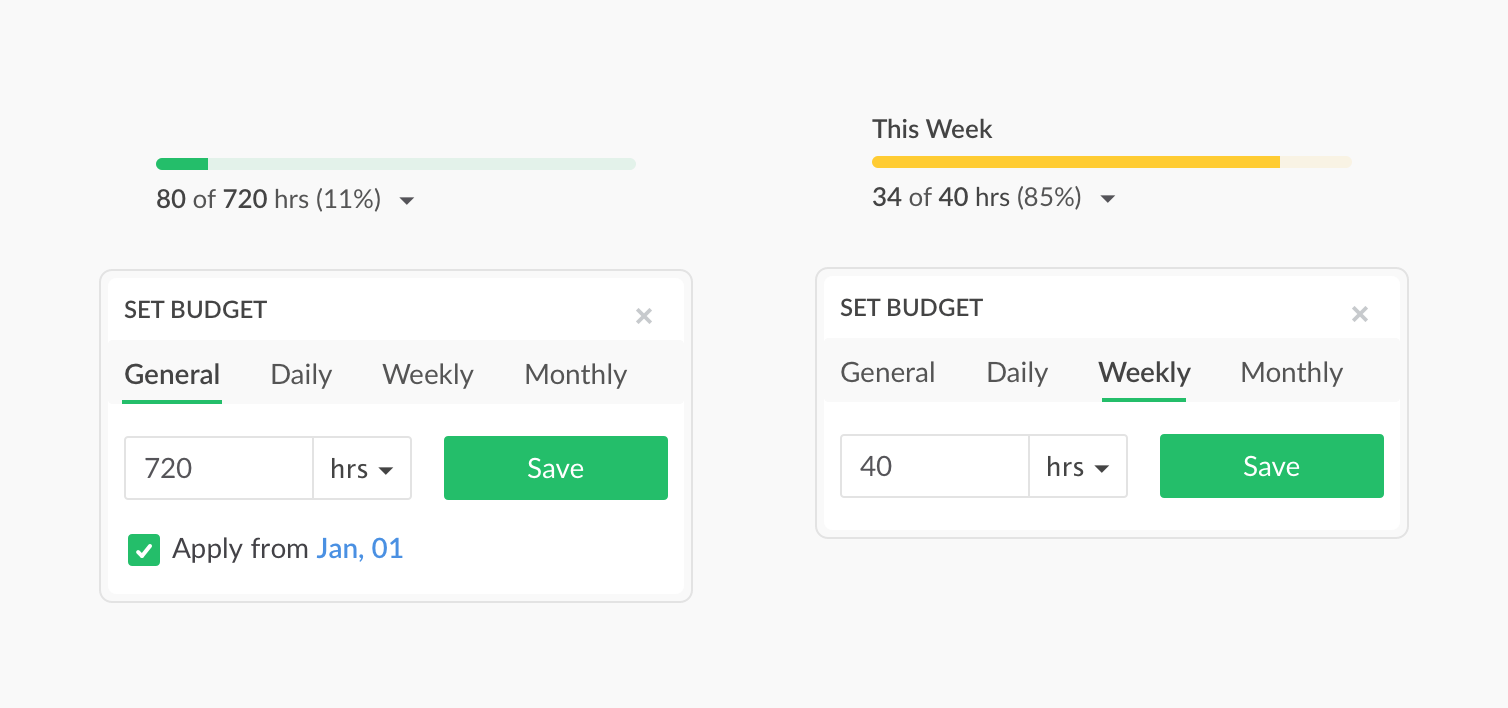Expand the 80 of 720 hrs dropdown arrow
This screenshot has height=708, width=1508.
[x=406, y=201]
